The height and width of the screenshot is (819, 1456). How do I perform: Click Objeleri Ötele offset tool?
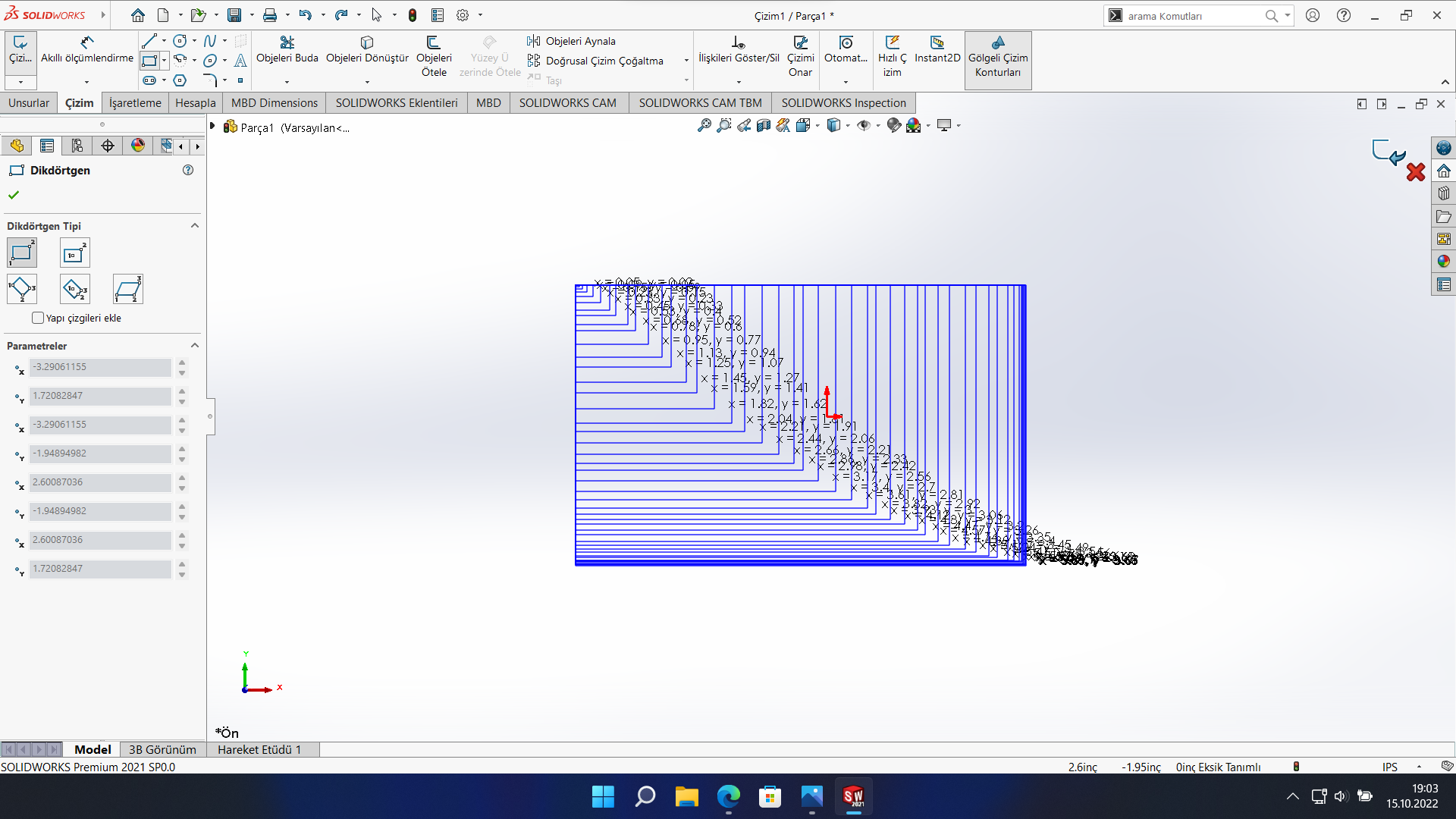point(433,42)
